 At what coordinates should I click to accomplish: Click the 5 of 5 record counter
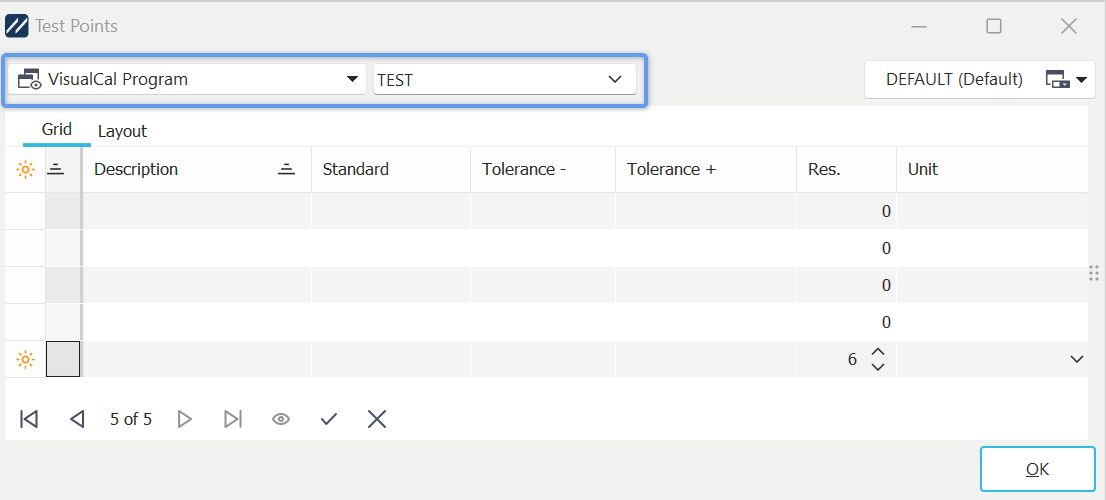[130, 420]
